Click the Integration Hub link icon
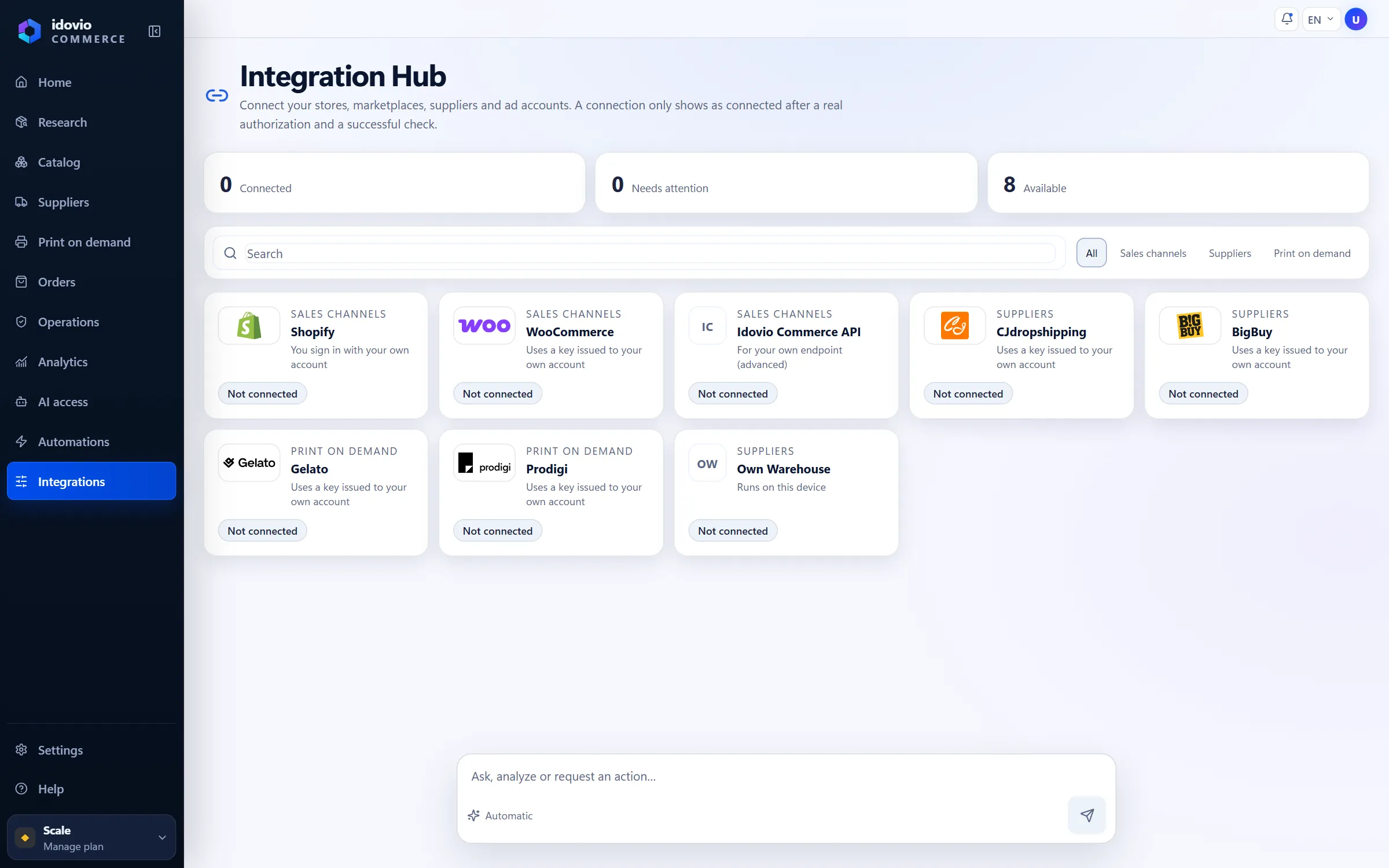1389x868 pixels. (217, 95)
